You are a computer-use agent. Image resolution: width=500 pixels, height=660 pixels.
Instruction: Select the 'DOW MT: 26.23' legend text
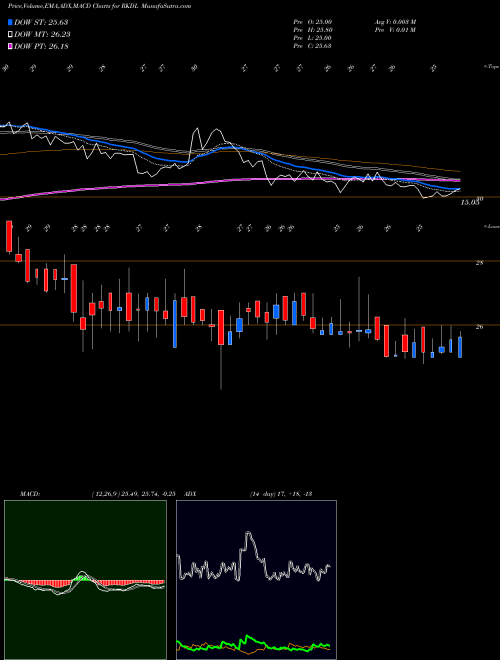[x=42, y=35]
